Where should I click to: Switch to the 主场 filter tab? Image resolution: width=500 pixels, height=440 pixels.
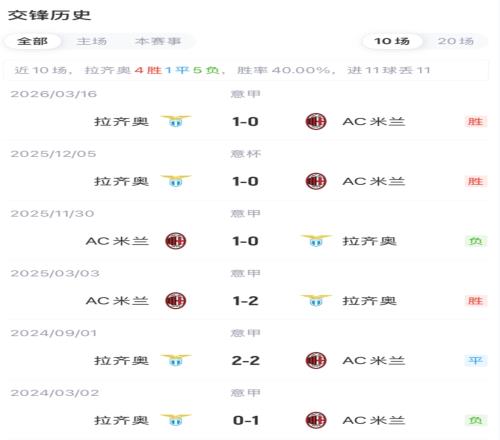coord(92,41)
